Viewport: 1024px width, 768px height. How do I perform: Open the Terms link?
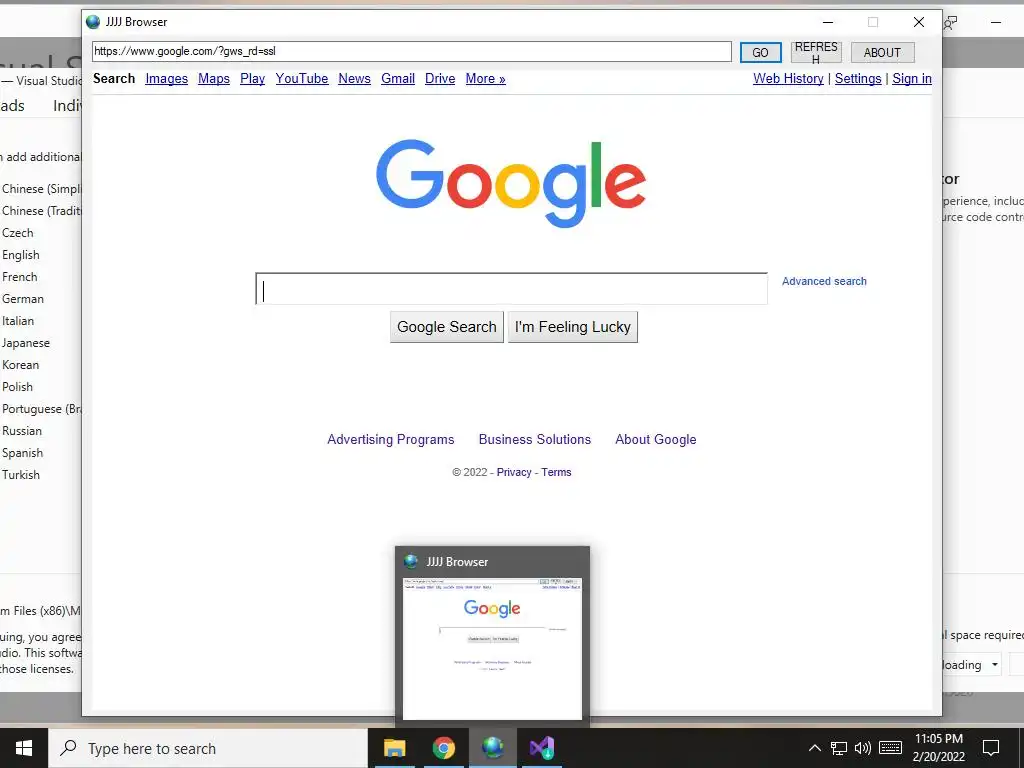(x=556, y=472)
